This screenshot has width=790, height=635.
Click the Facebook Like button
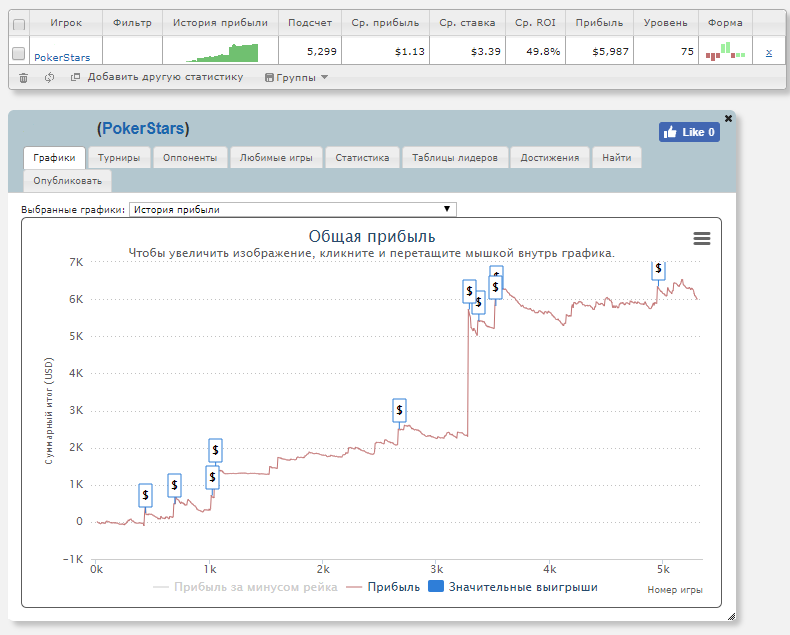[688, 132]
